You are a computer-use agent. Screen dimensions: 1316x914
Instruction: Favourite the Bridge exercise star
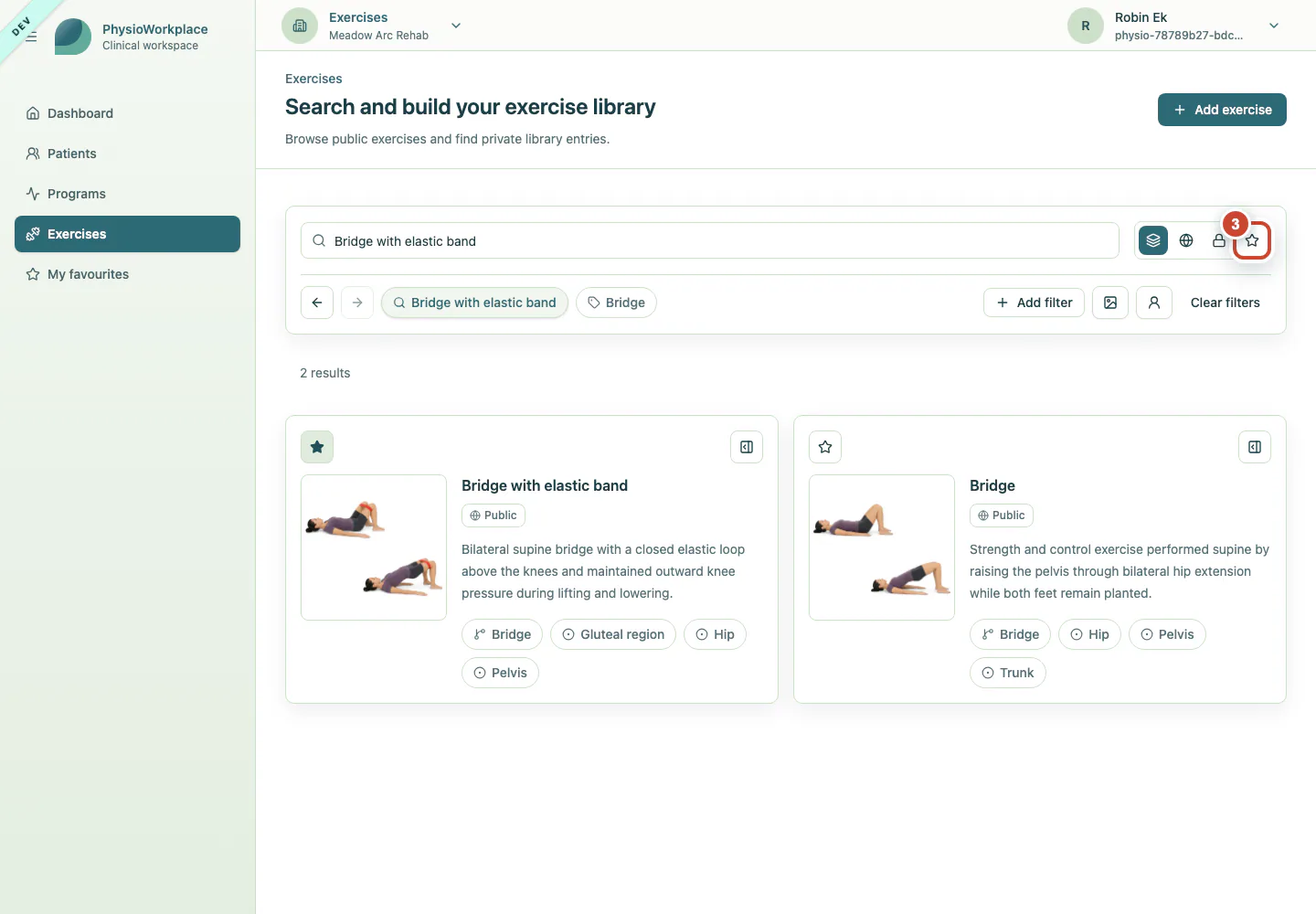coord(825,447)
